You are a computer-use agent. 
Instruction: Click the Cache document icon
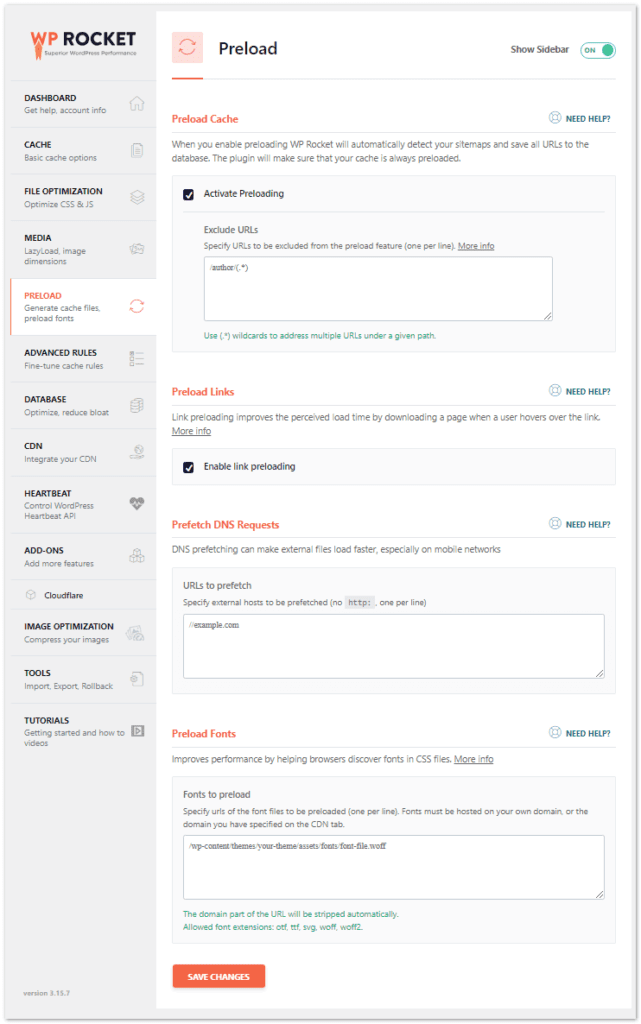(136, 150)
